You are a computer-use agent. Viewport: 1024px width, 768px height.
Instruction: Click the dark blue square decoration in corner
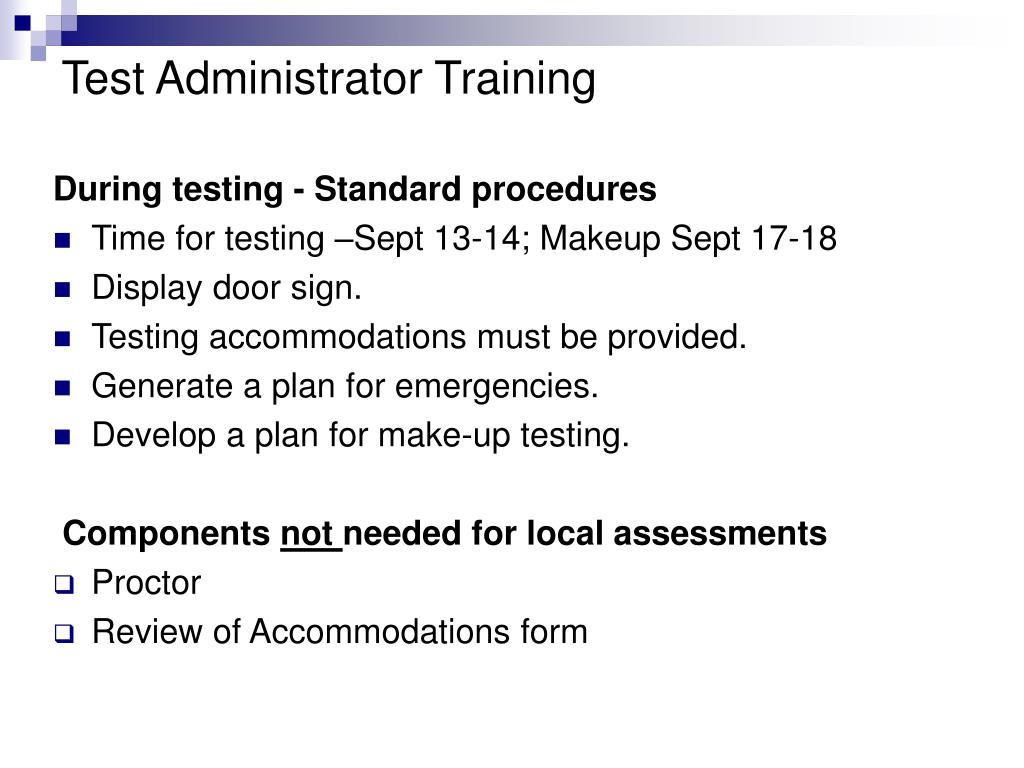(23, 24)
